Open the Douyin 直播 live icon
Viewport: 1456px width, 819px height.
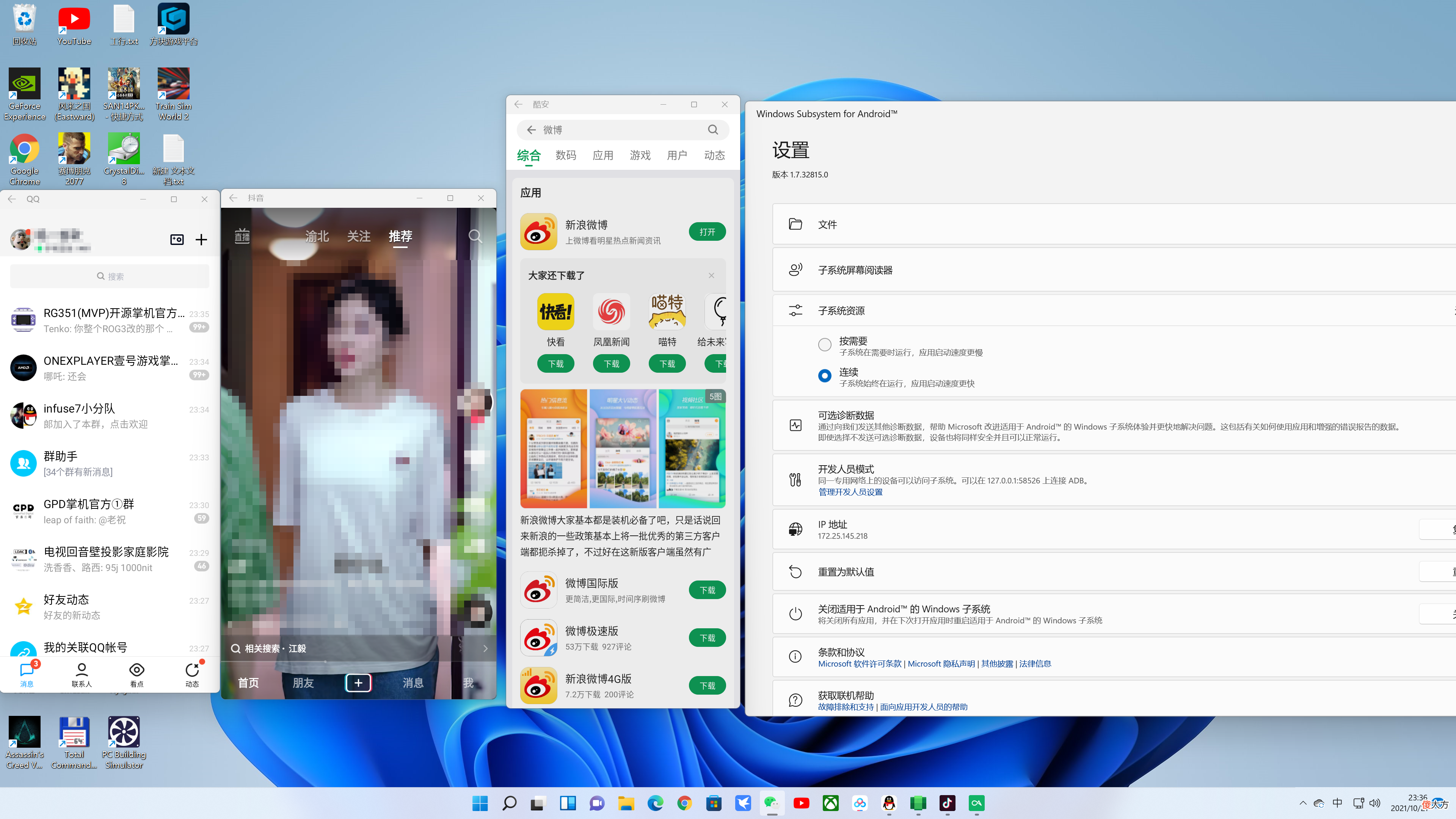click(x=242, y=236)
